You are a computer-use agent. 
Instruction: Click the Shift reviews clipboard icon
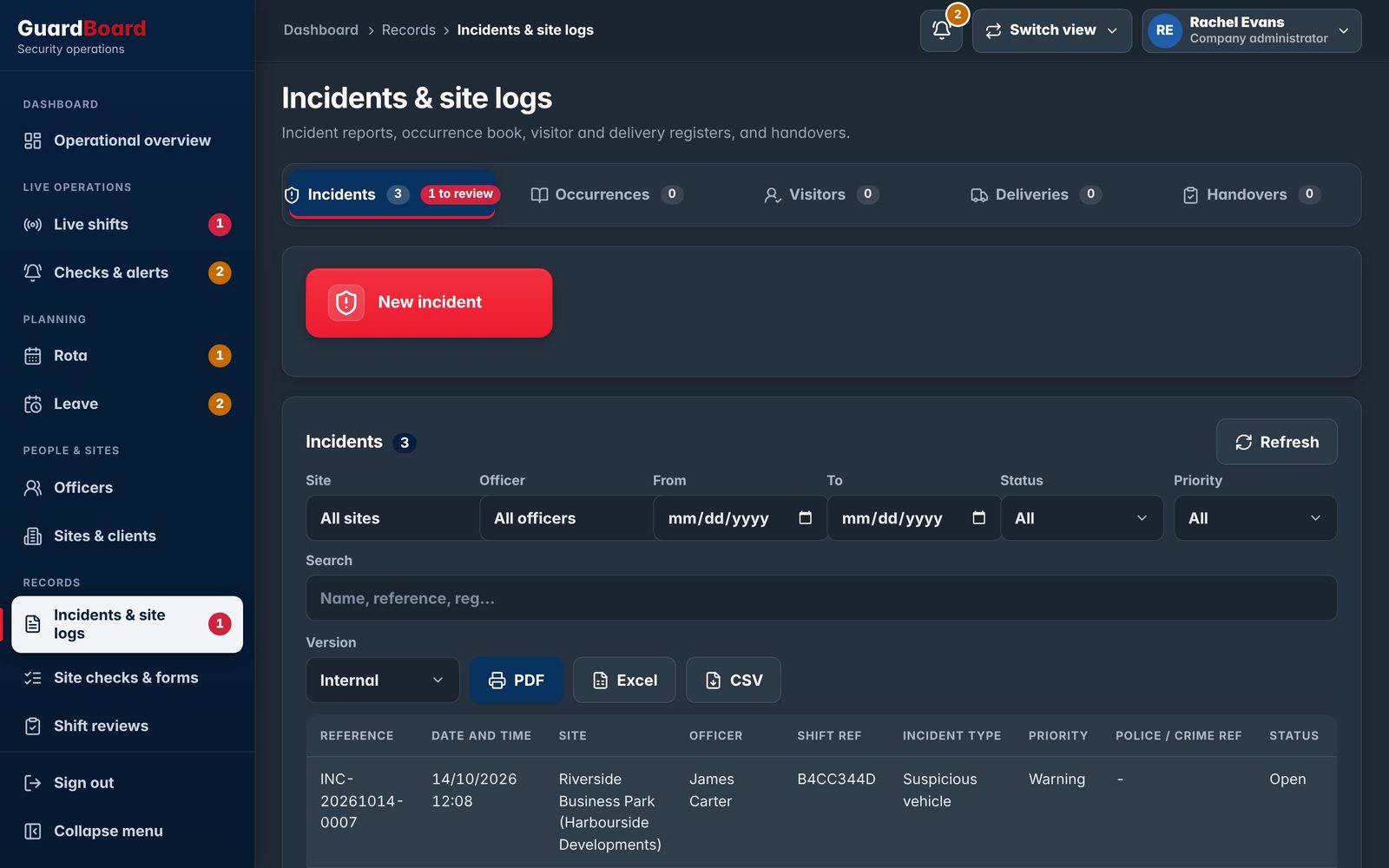click(x=33, y=727)
